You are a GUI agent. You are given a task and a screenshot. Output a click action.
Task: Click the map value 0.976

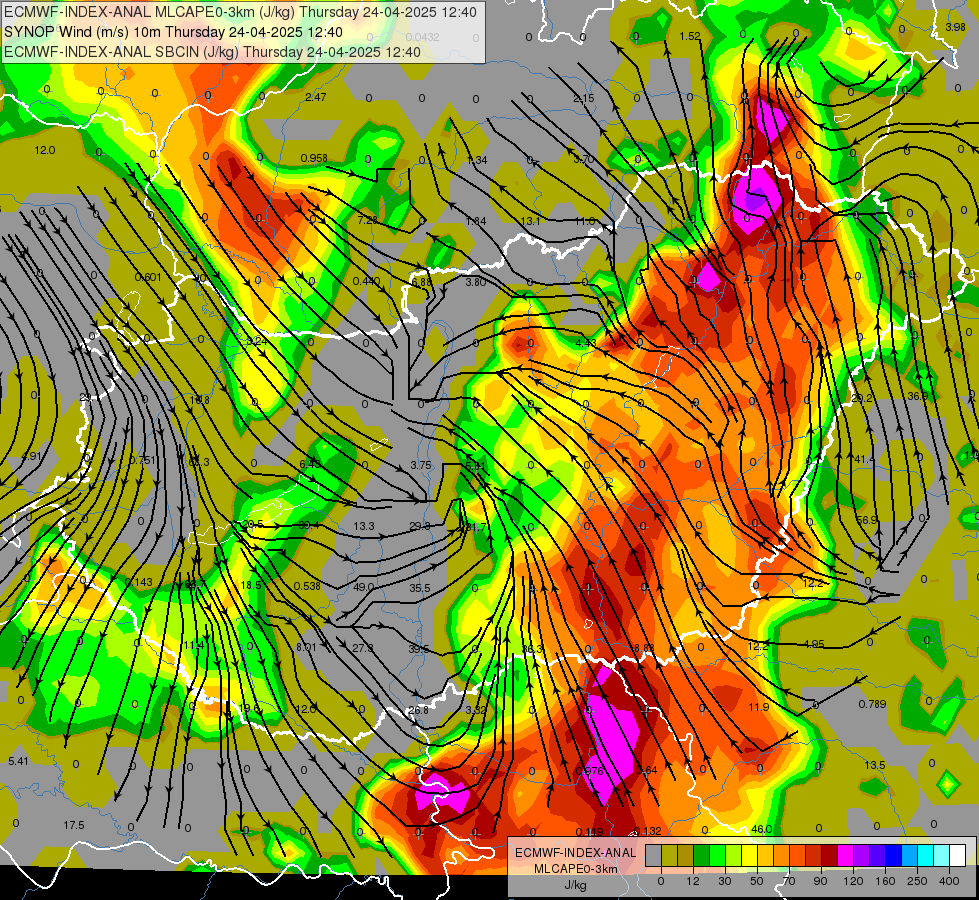point(589,771)
